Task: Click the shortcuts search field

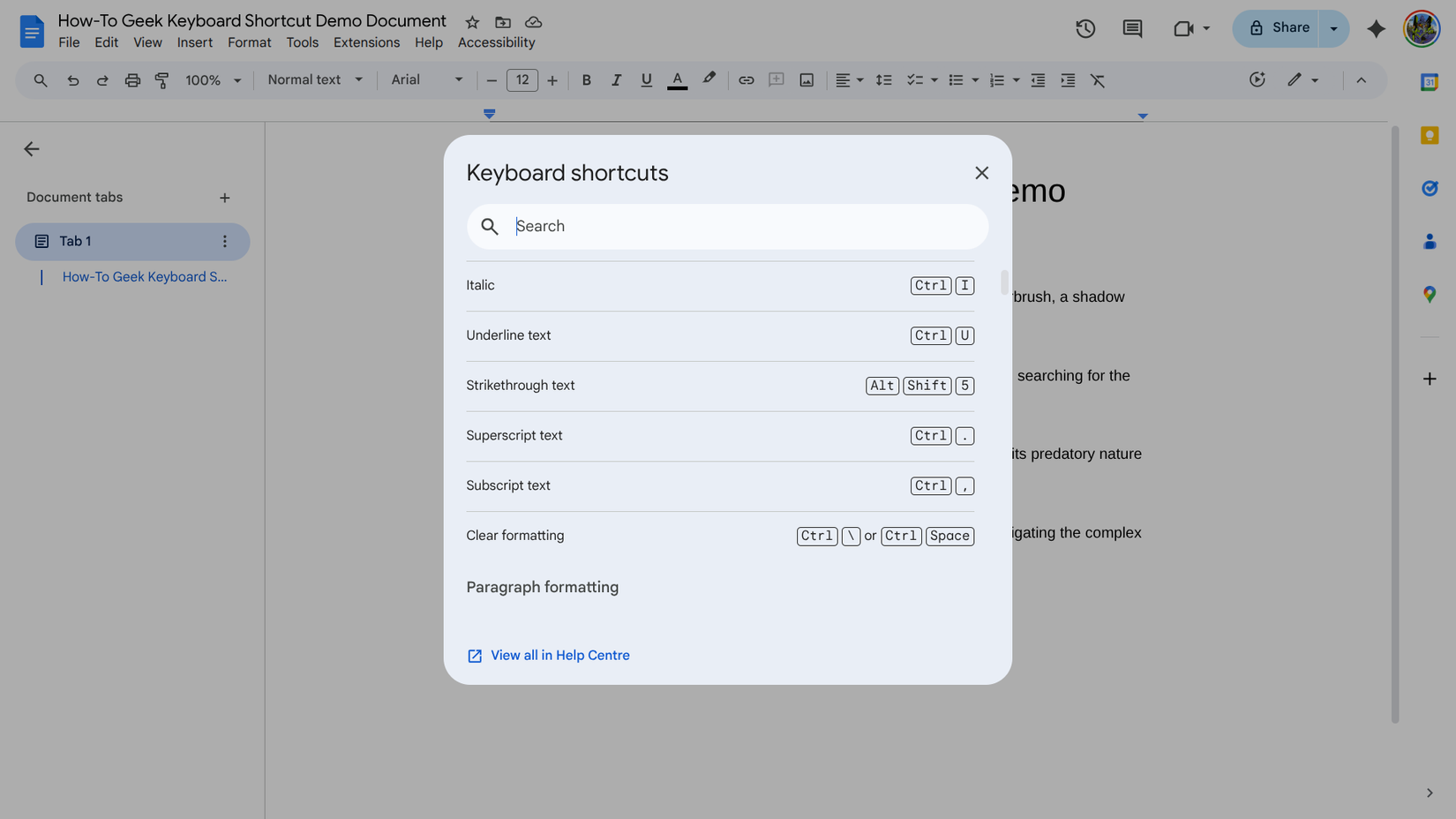Action: pos(727,227)
